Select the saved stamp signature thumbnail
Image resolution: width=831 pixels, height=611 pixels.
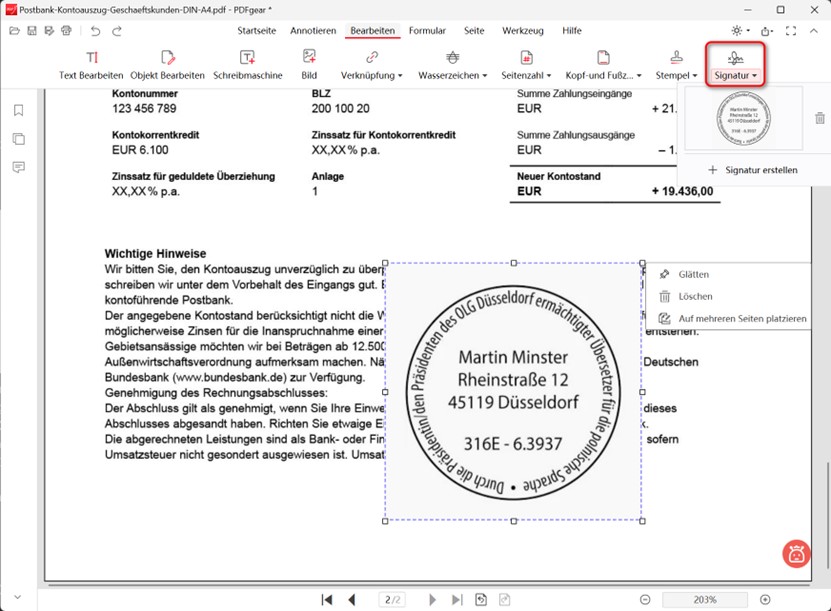(x=742, y=119)
